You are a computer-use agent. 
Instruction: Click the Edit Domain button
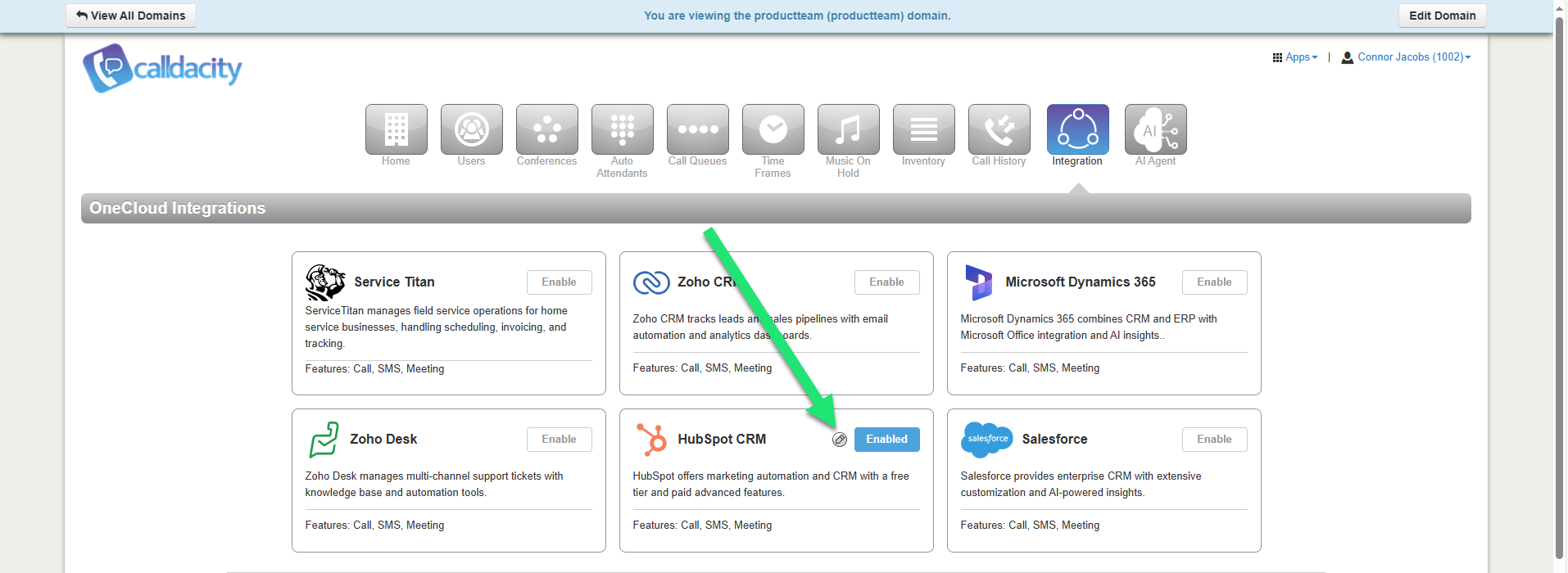(1442, 16)
